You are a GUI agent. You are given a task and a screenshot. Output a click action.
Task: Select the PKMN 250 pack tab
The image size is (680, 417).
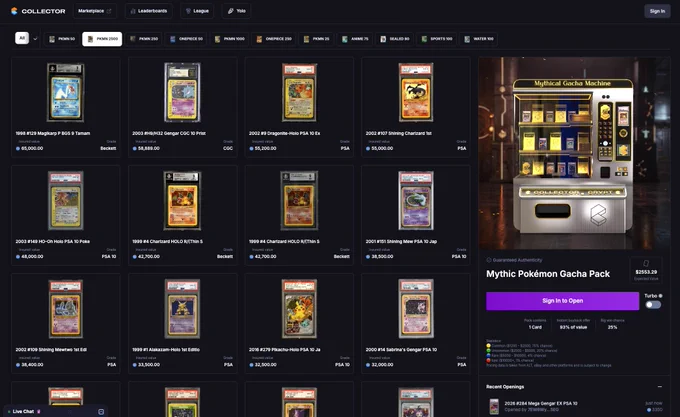click(x=144, y=39)
